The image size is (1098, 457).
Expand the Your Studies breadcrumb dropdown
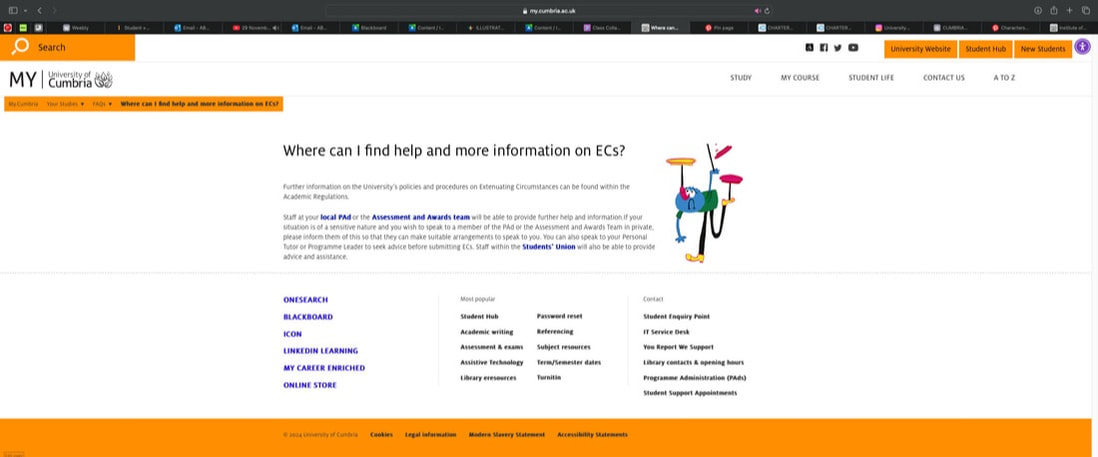tap(65, 104)
